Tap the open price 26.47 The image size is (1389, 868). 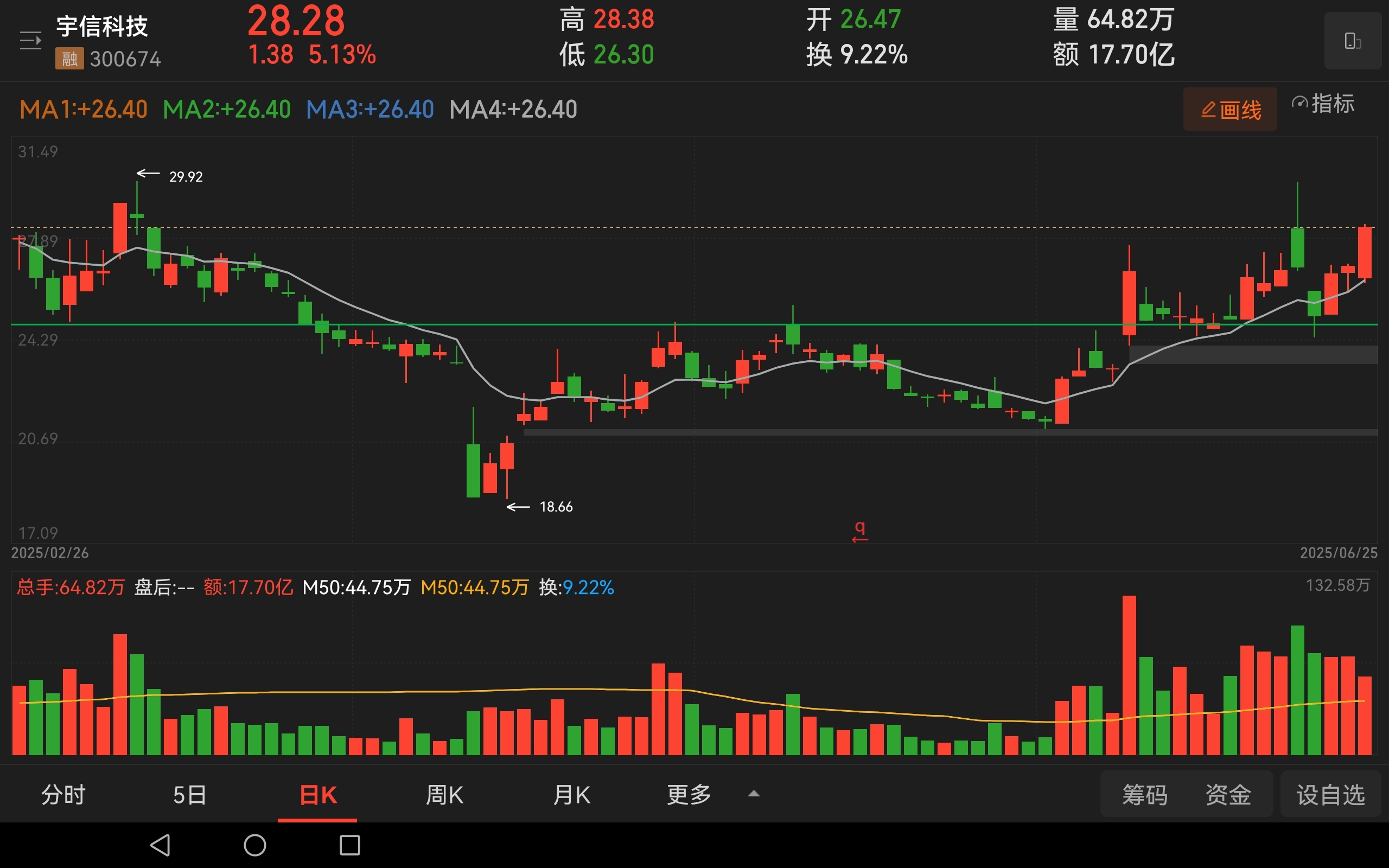(x=870, y=20)
